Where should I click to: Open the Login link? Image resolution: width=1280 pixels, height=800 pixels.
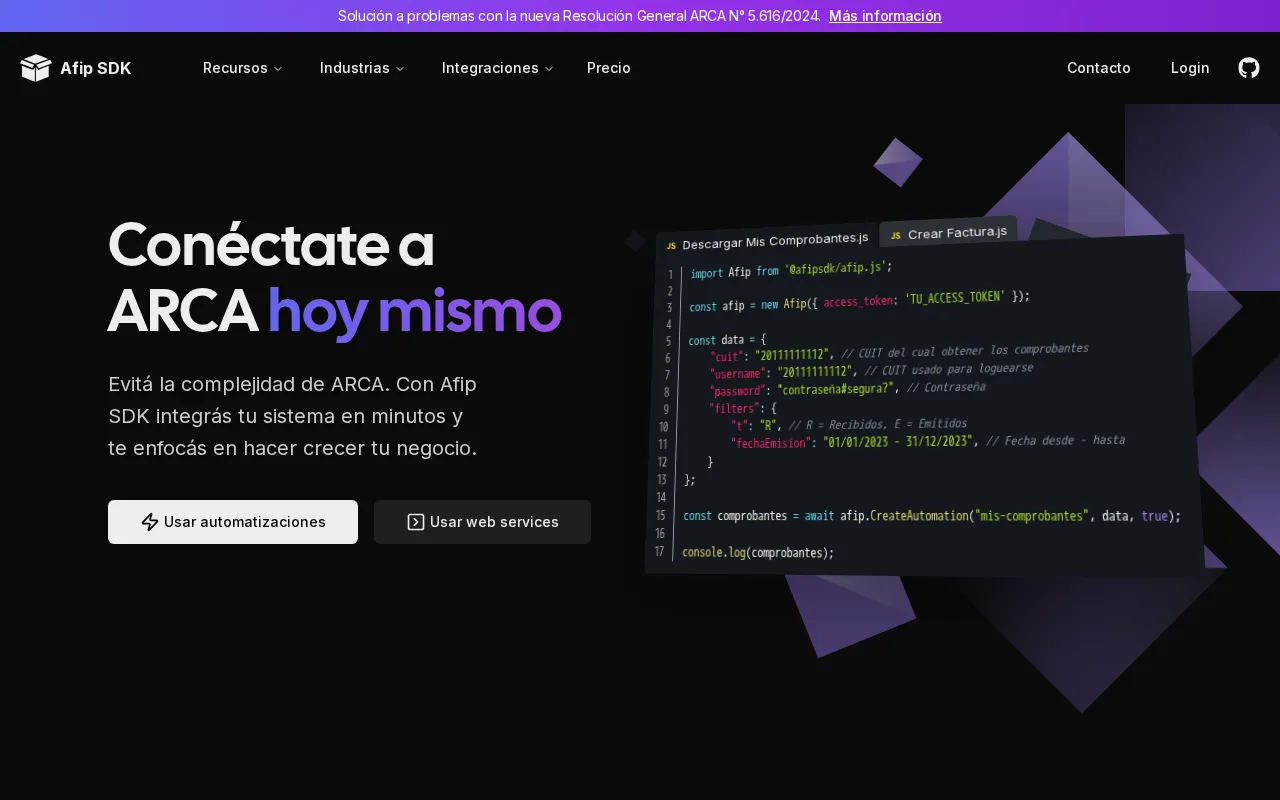click(1190, 68)
